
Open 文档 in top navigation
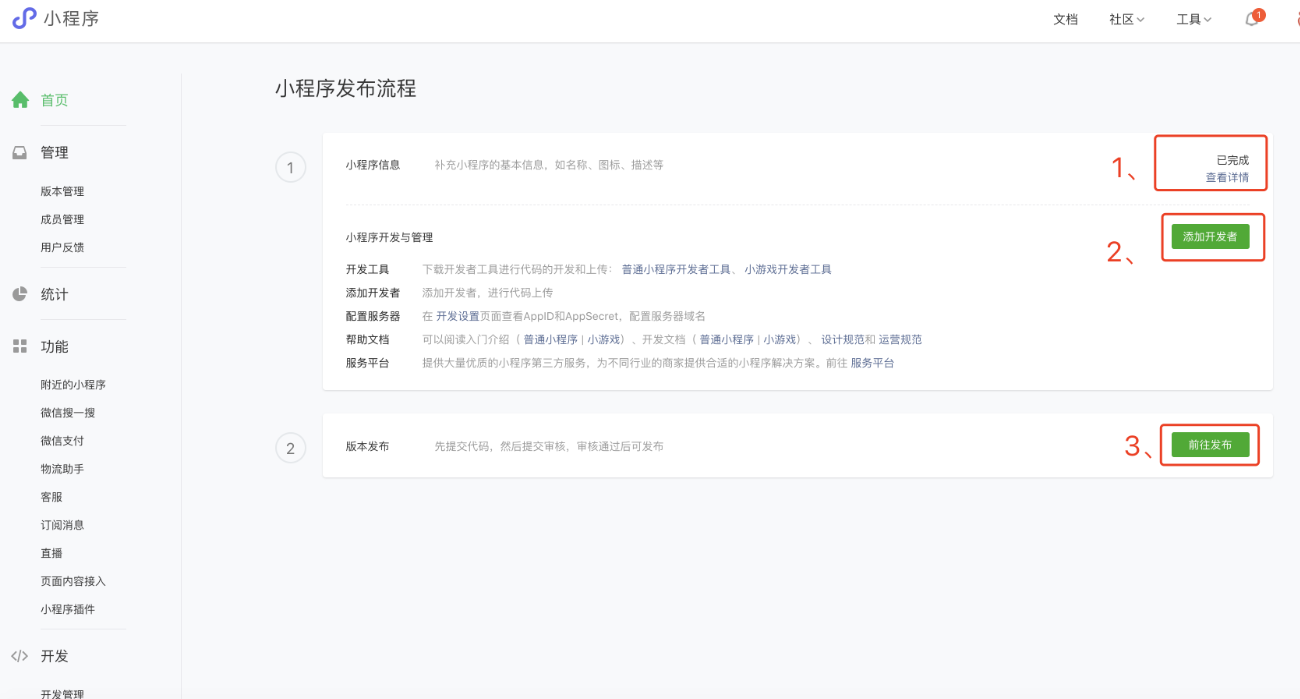click(x=1065, y=19)
